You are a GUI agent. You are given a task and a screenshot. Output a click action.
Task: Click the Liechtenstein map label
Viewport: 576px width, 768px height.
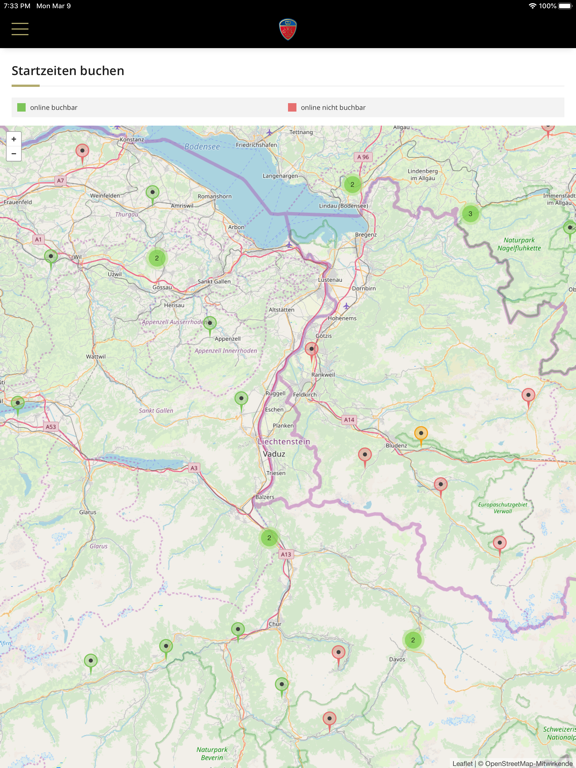[284, 441]
